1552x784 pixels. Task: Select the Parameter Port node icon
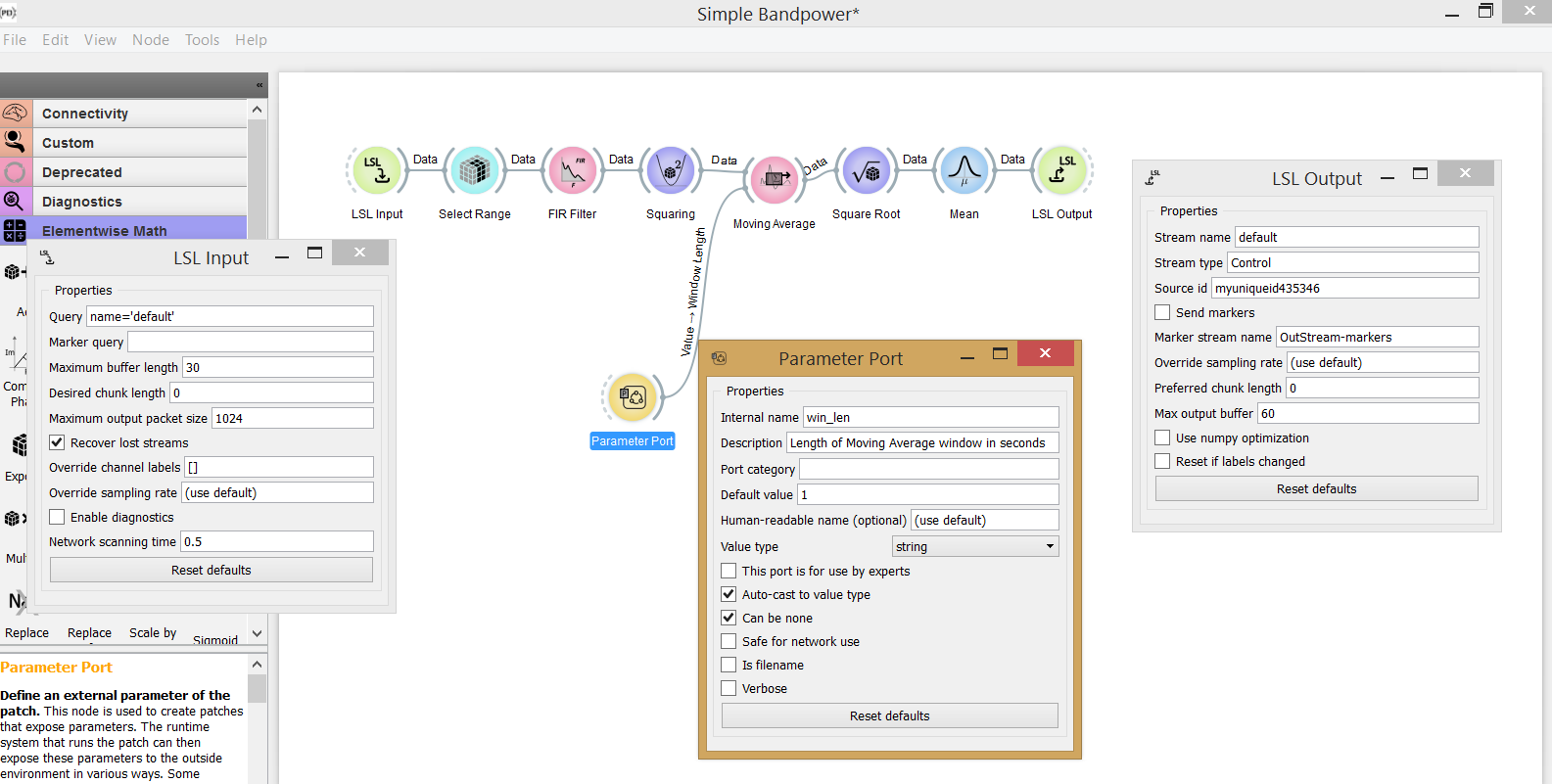coord(633,397)
